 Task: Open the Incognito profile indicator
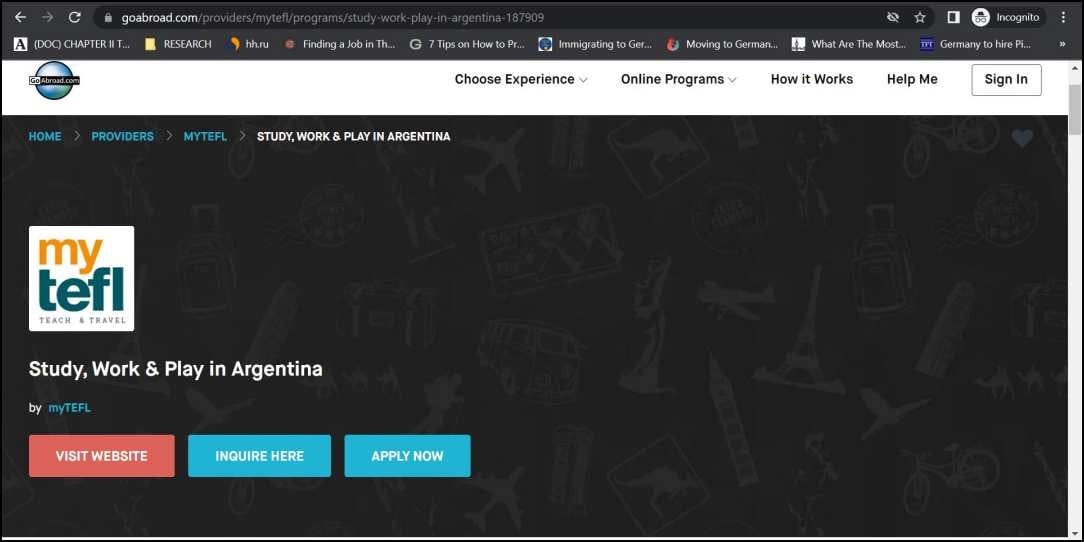tap(1006, 17)
